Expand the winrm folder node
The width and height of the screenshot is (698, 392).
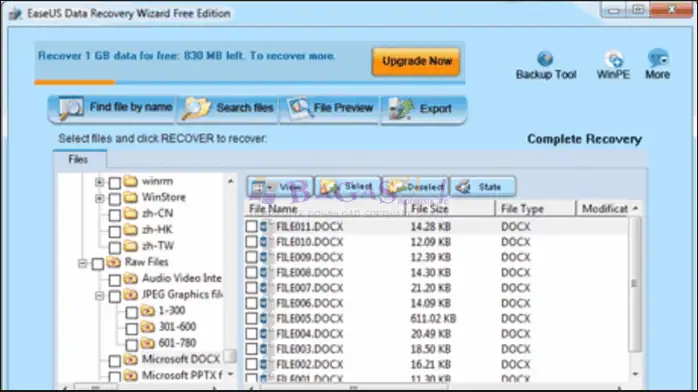tap(100, 182)
